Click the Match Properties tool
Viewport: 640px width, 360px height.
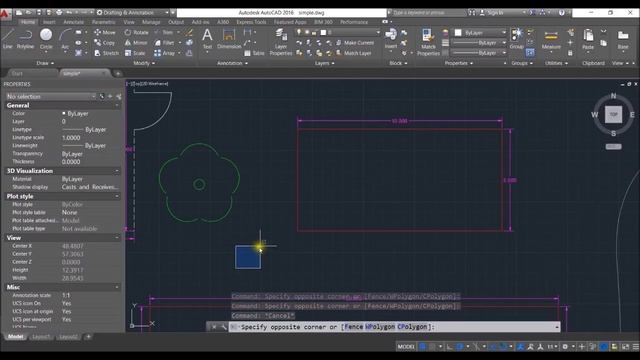point(428,42)
